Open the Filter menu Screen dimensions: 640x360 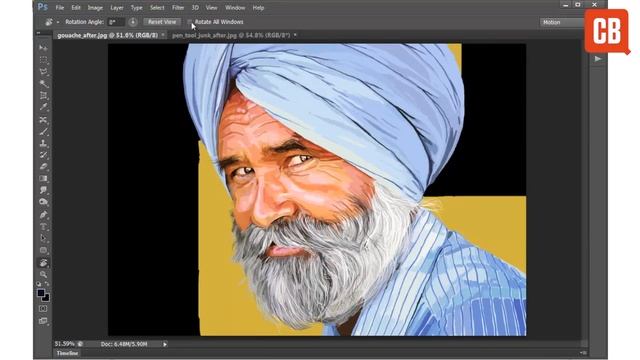pyautogui.click(x=178, y=8)
